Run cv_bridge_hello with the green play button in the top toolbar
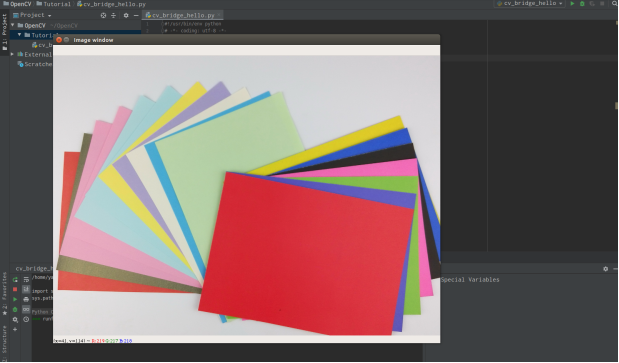Image resolution: width=619 pixels, height=363 pixels. point(572,4)
